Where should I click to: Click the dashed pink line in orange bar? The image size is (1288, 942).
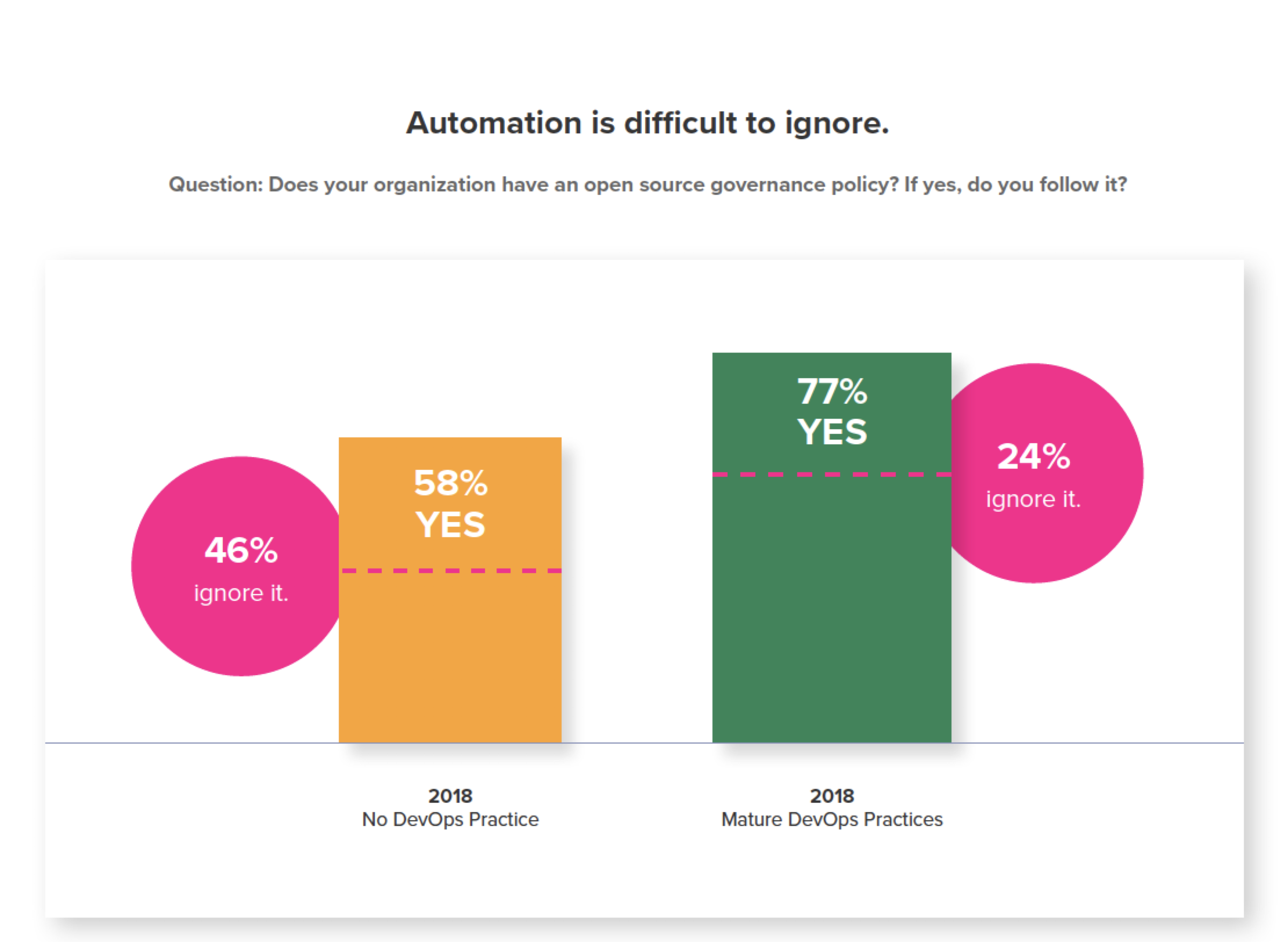point(450,571)
